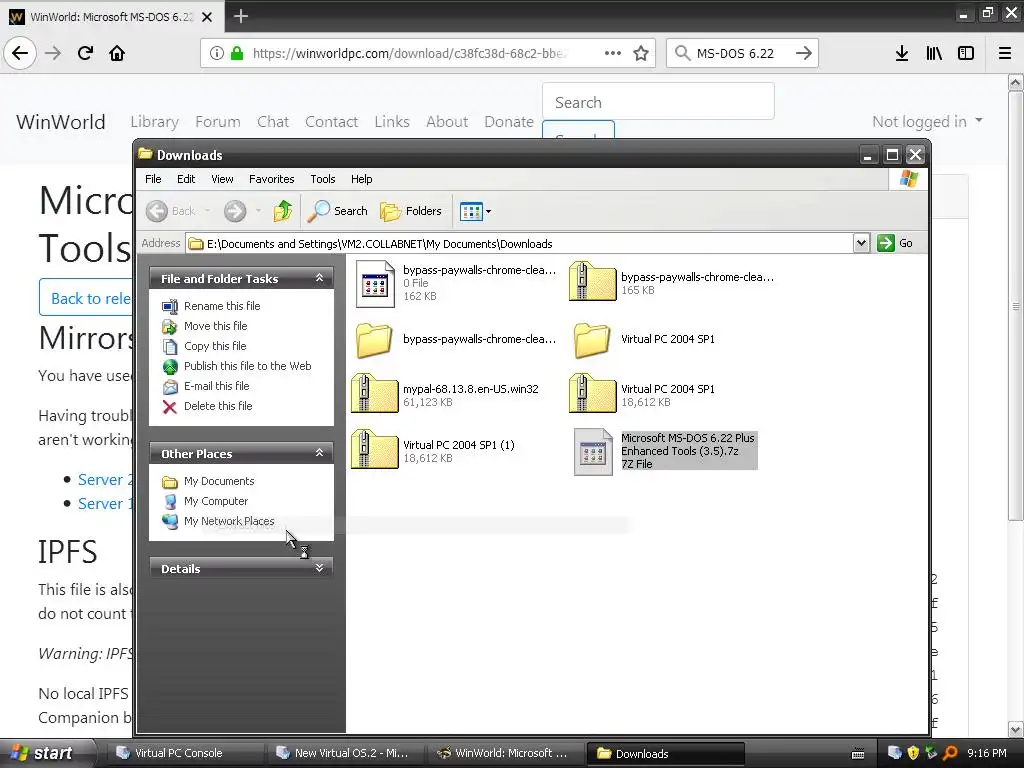The height and width of the screenshot is (768, 1024).
Task: Open the Not logged in dropdown
Action: click(927, 121)
